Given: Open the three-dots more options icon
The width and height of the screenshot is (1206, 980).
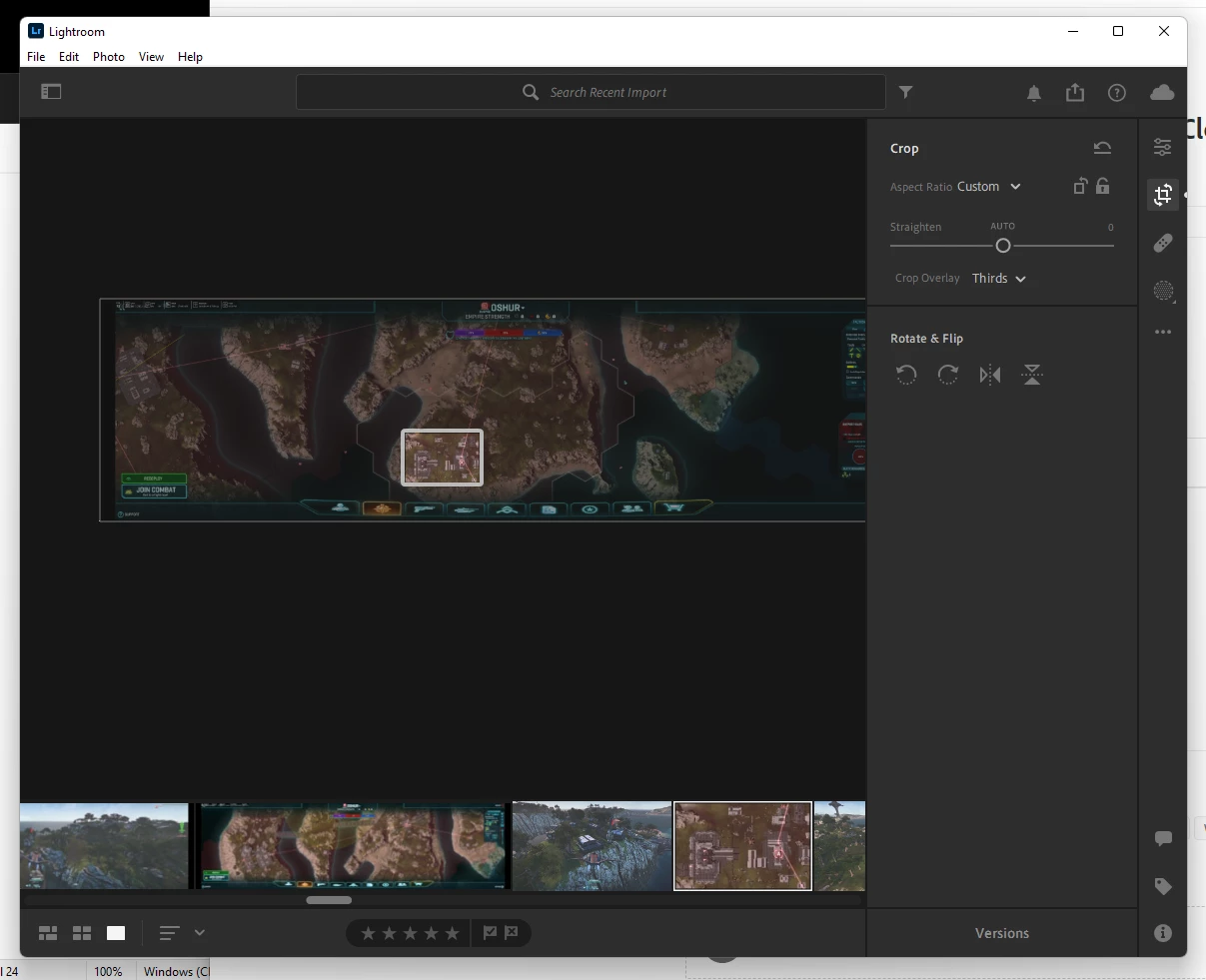Looking at the screenshot, I should pyautogui.click(x=1163, y=332).
